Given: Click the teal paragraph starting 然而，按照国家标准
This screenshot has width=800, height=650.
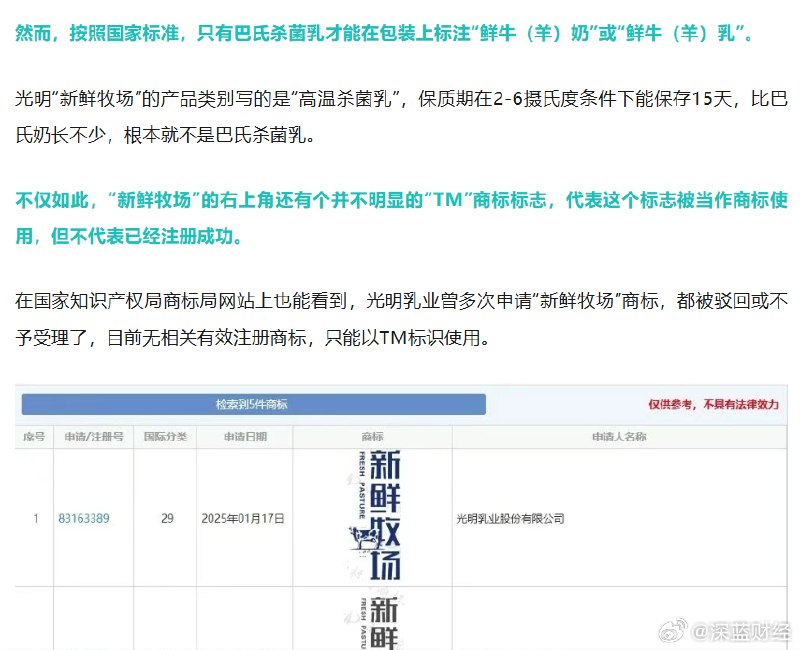Looking at the screenshot, I should tap(384, 33).
